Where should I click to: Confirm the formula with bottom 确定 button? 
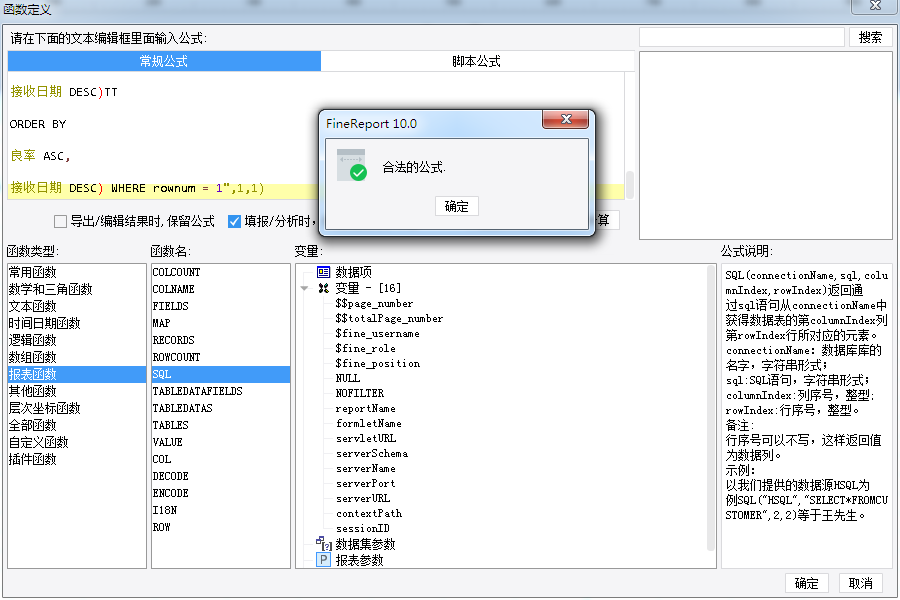(x=806, y=583)
